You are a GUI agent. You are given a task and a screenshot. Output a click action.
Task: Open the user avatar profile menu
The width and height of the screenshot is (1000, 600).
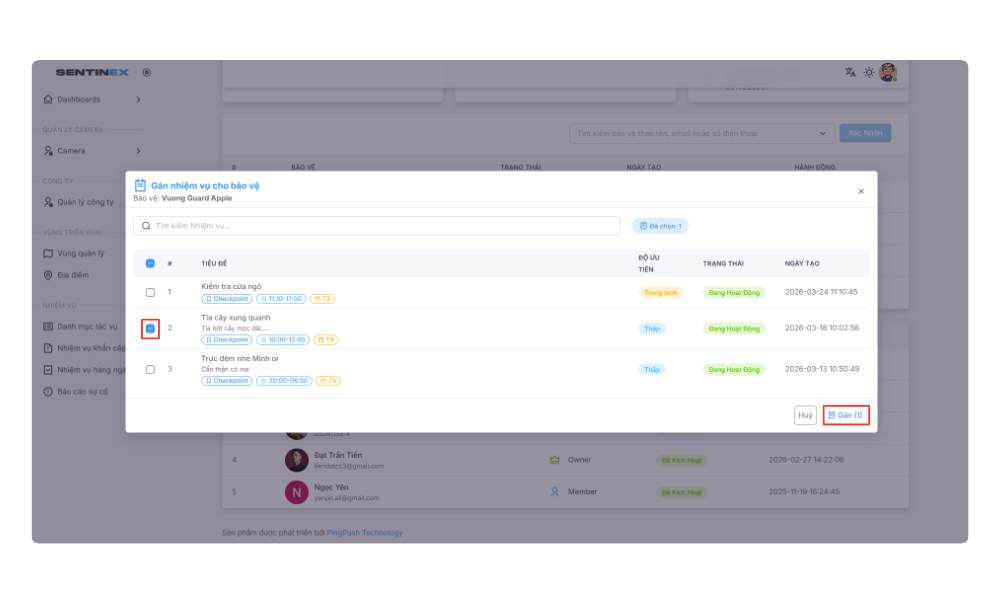(x=888, y=72)
